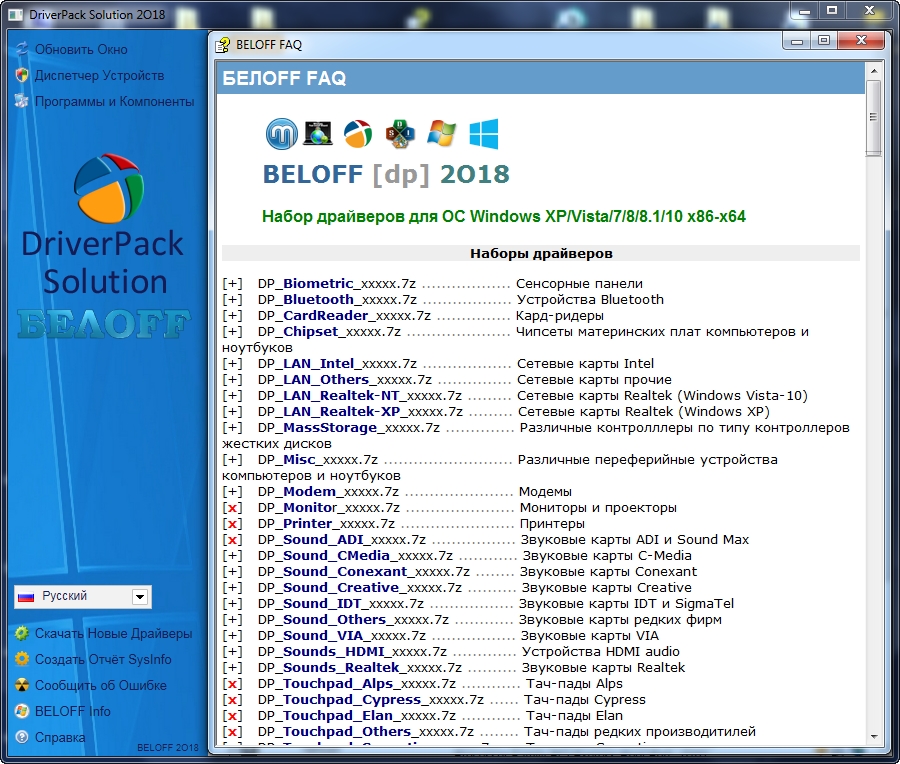Click the DriverPack Solution icon in FAQ header

(x=358, y=133)
